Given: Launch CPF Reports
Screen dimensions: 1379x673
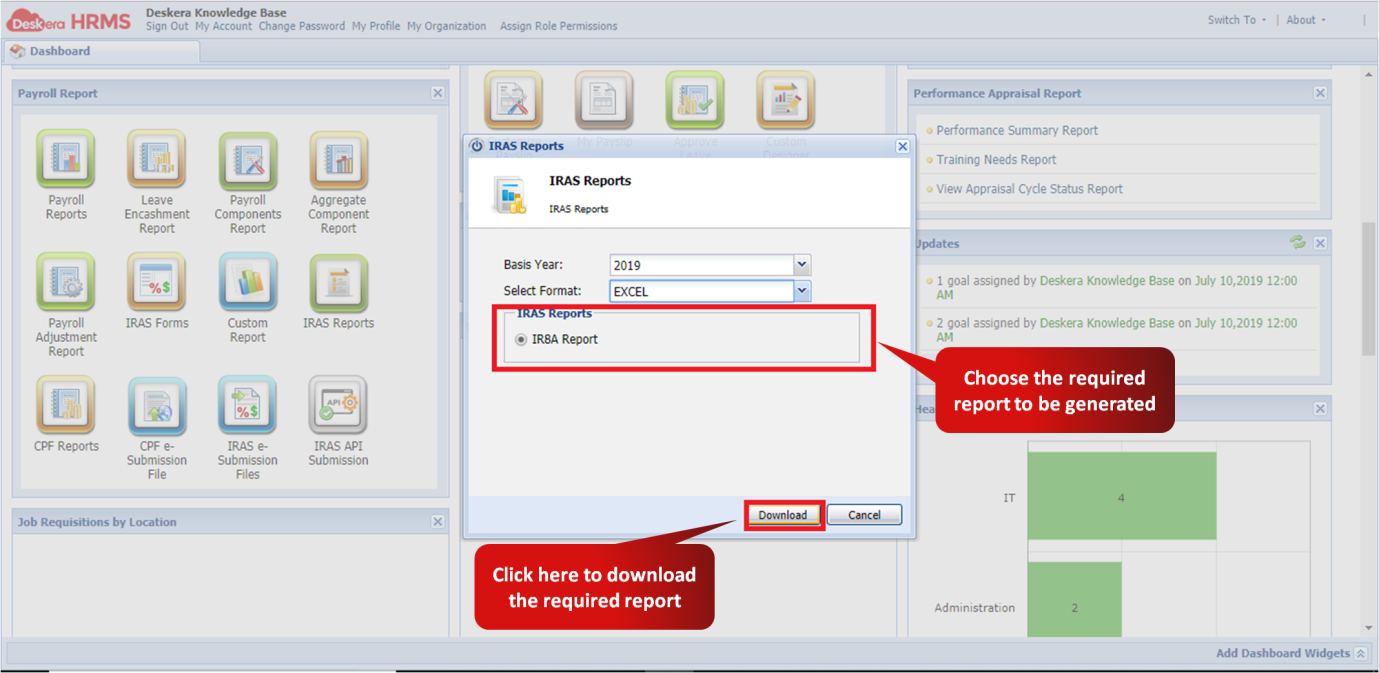Looking at the screenshot, I should [x=65, y=406].
